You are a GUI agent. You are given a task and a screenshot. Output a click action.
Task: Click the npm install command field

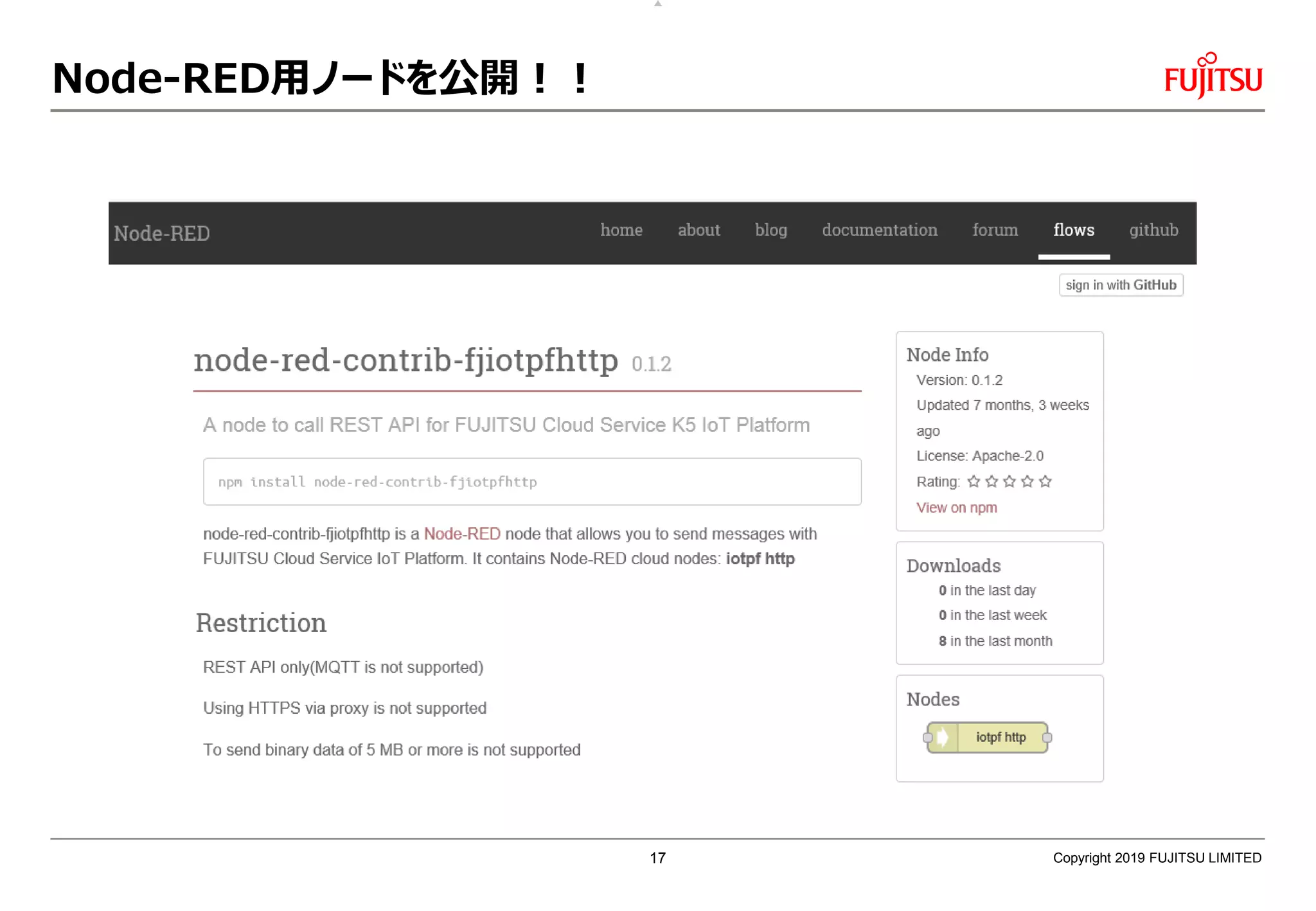click(532, 482)
